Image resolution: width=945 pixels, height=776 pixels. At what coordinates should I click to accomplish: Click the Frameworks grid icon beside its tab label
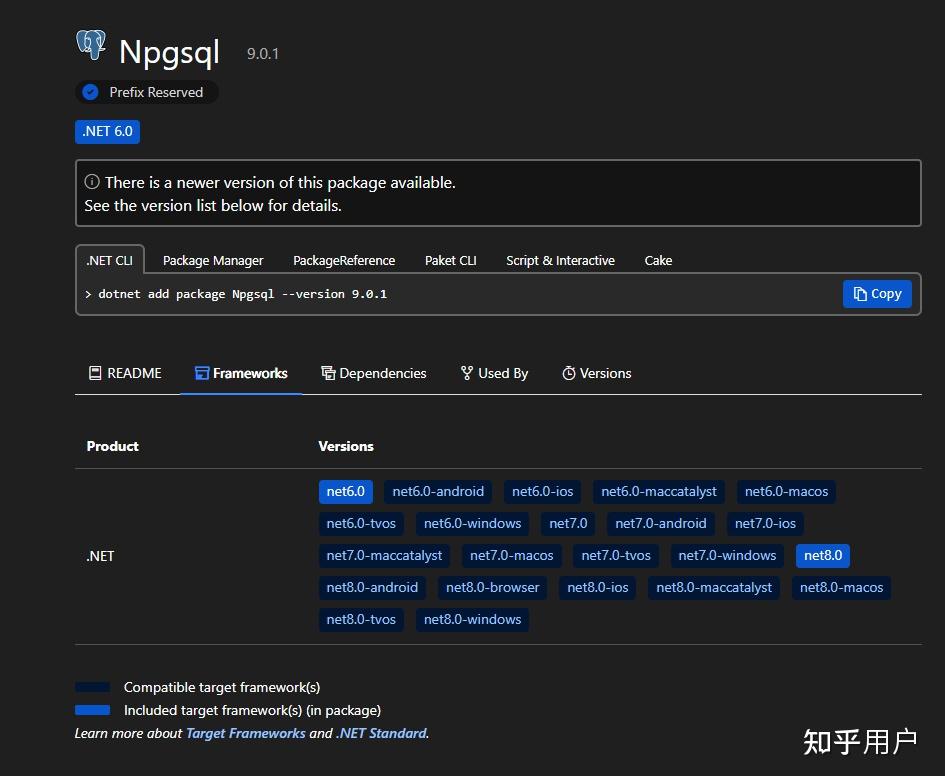point(199,372)
